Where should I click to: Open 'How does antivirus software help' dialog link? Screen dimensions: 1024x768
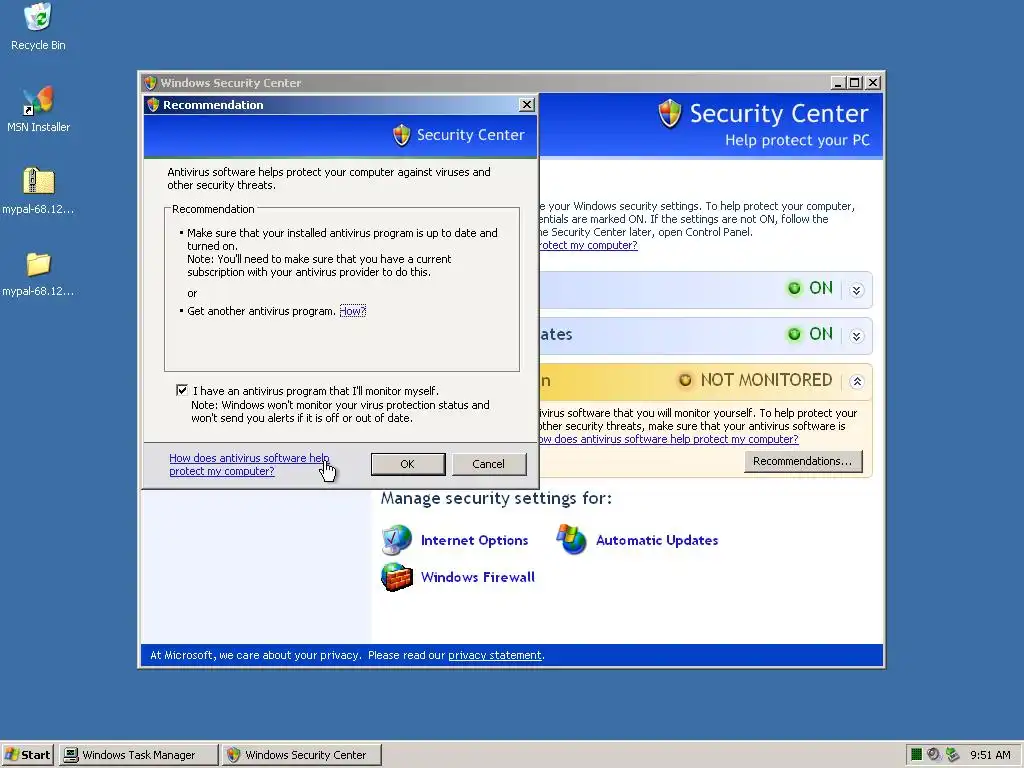pos(249,464)
